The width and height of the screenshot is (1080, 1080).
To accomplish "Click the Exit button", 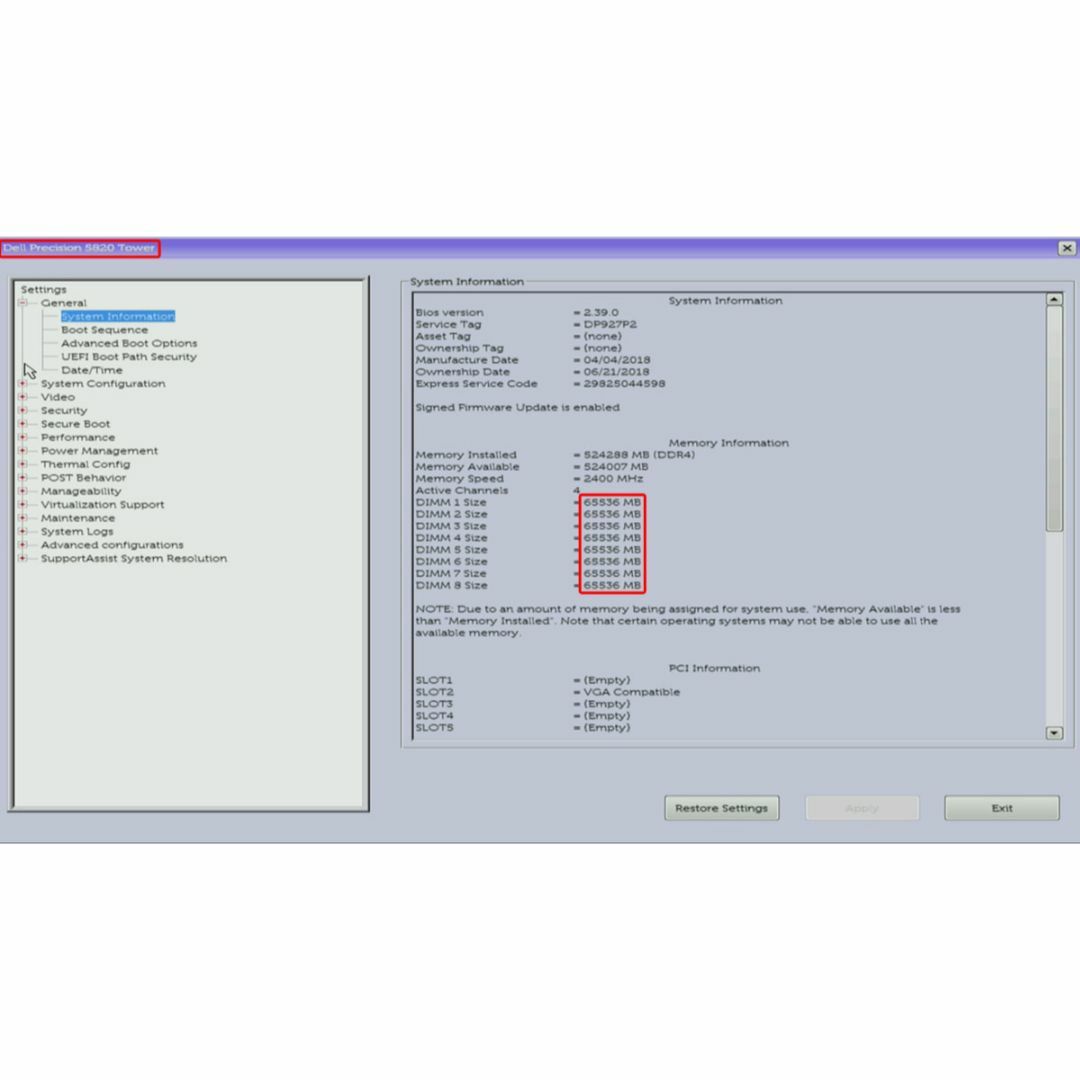I will [1001, 808].
